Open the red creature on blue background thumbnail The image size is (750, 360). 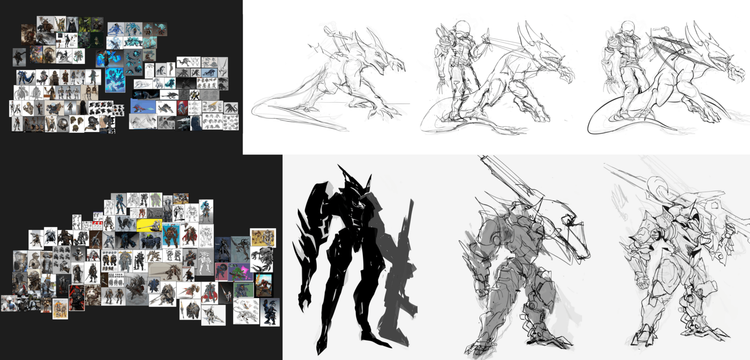coord(143,106)
